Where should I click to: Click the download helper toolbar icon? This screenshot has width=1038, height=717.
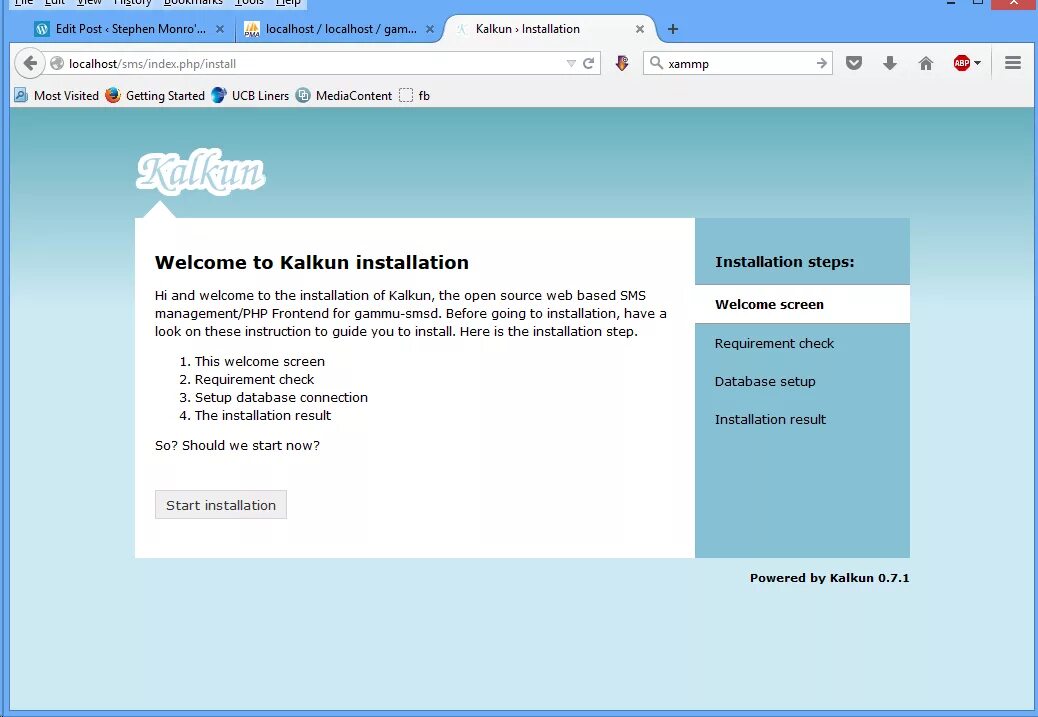pyautogui.click(x=622, y=64)
